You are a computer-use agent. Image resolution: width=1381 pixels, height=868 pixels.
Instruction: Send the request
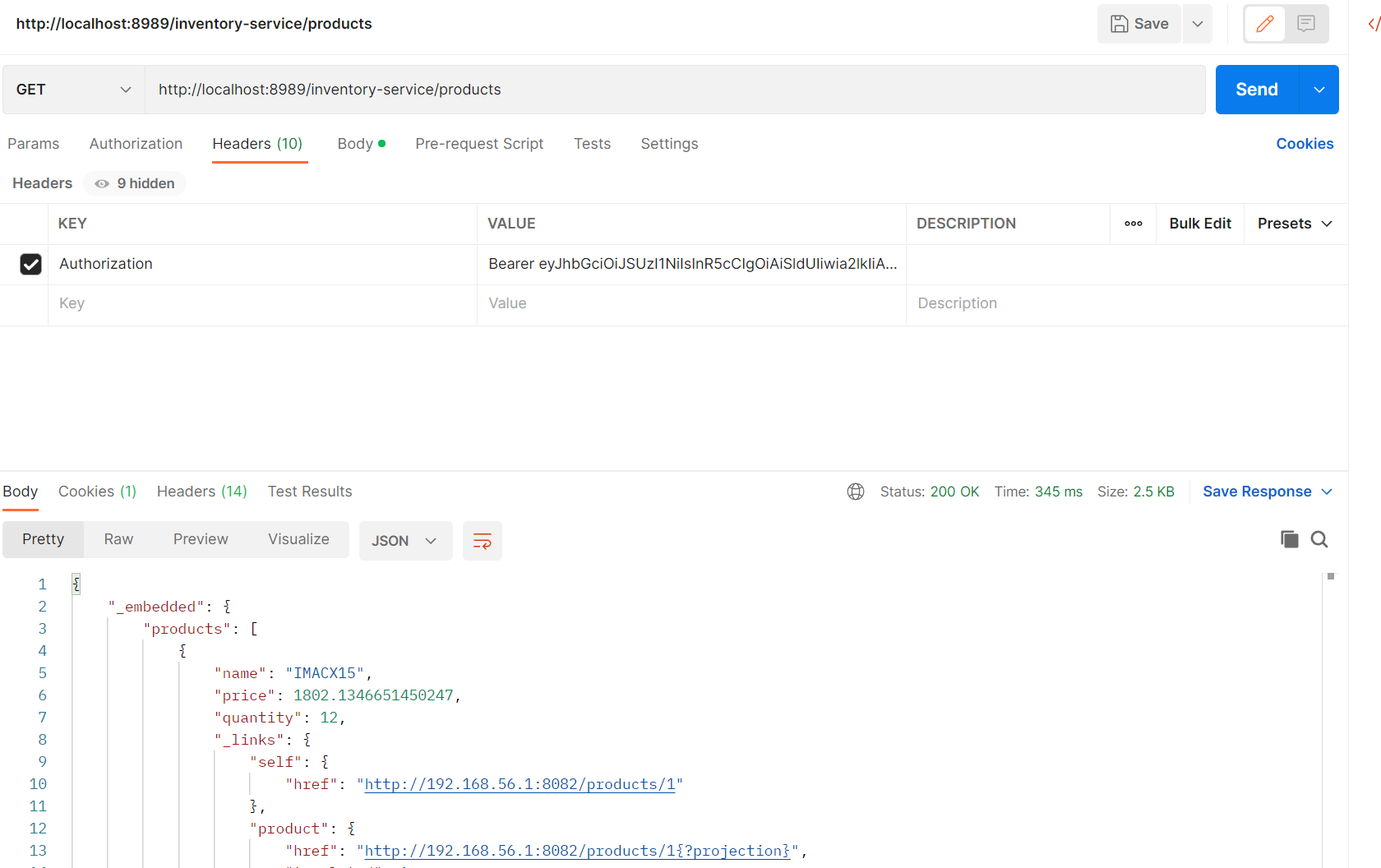1257,90
